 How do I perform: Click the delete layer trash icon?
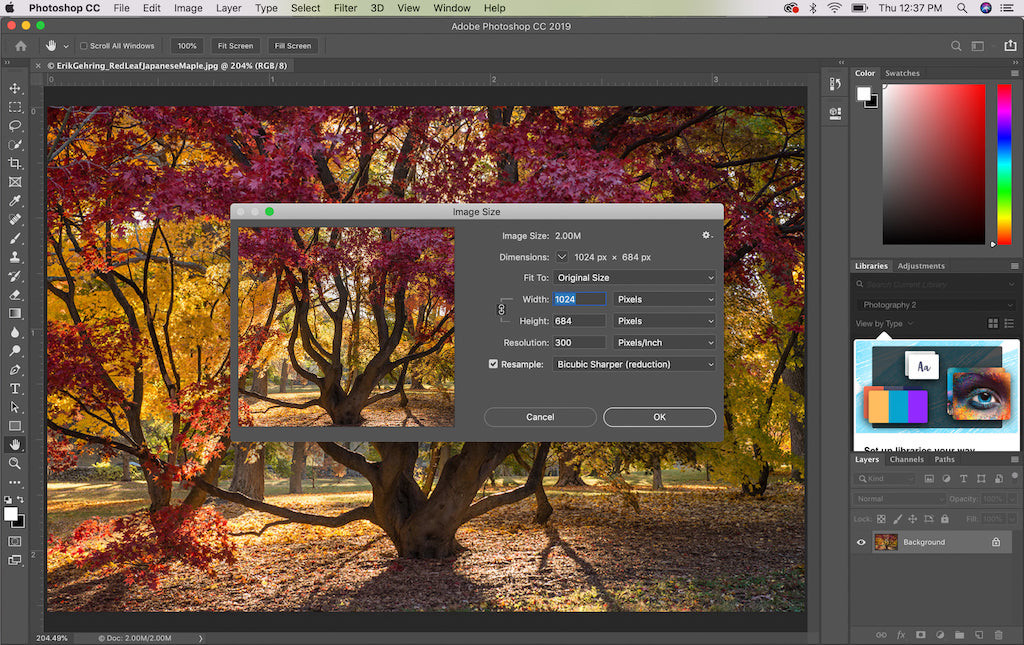coord(998,635)
